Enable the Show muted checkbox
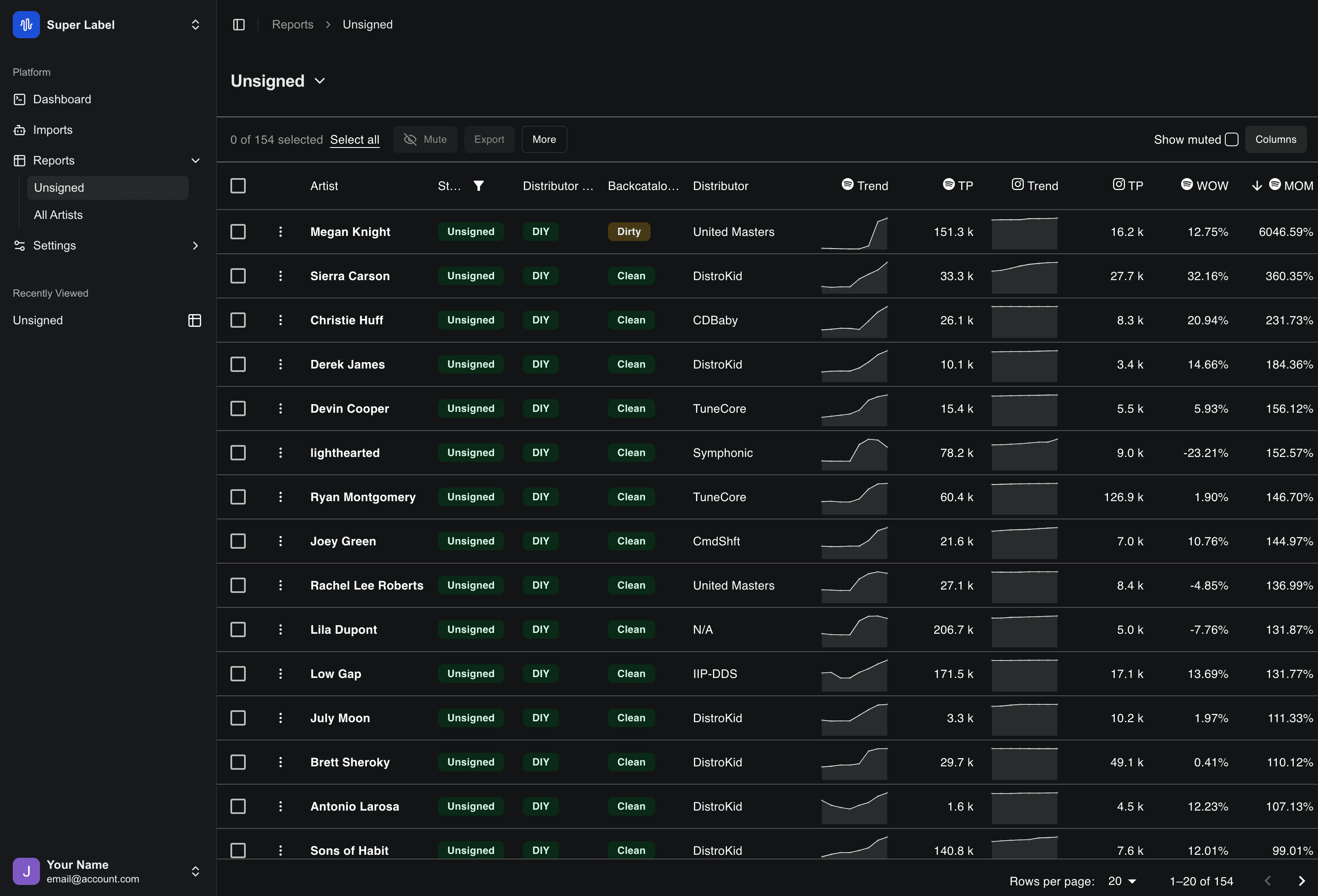 tap(1231, 139)
